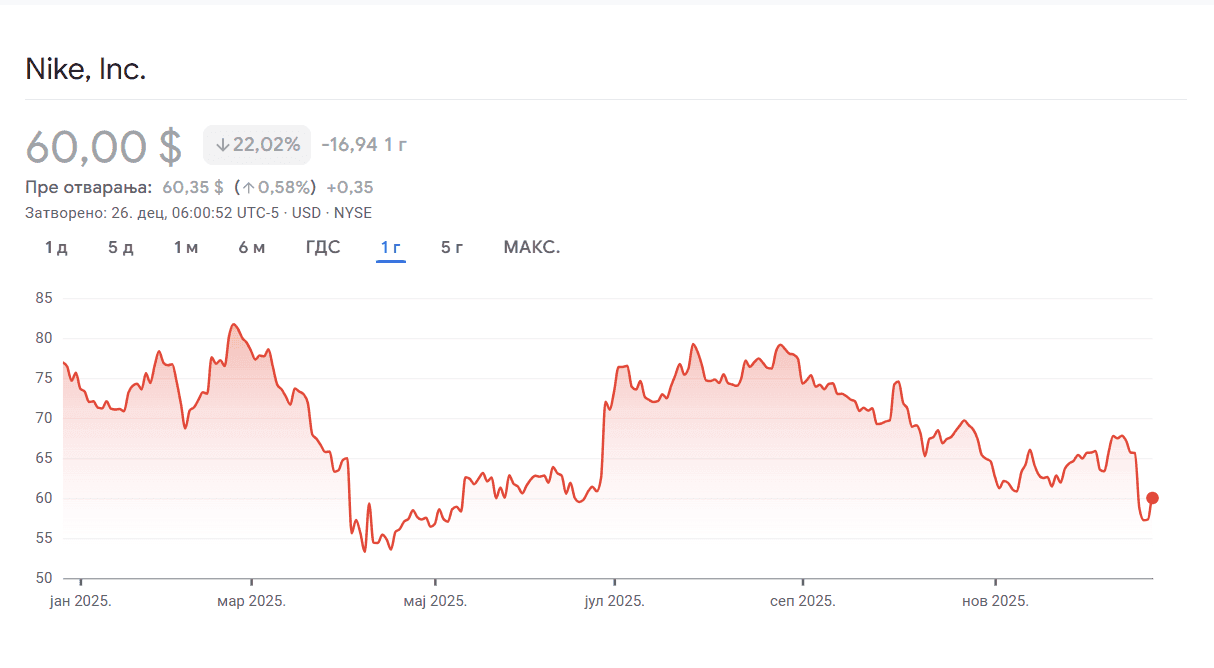Click the red end-of-chart price dot
This screenshot has width=1214, height=668.
tap(1152, 498)
